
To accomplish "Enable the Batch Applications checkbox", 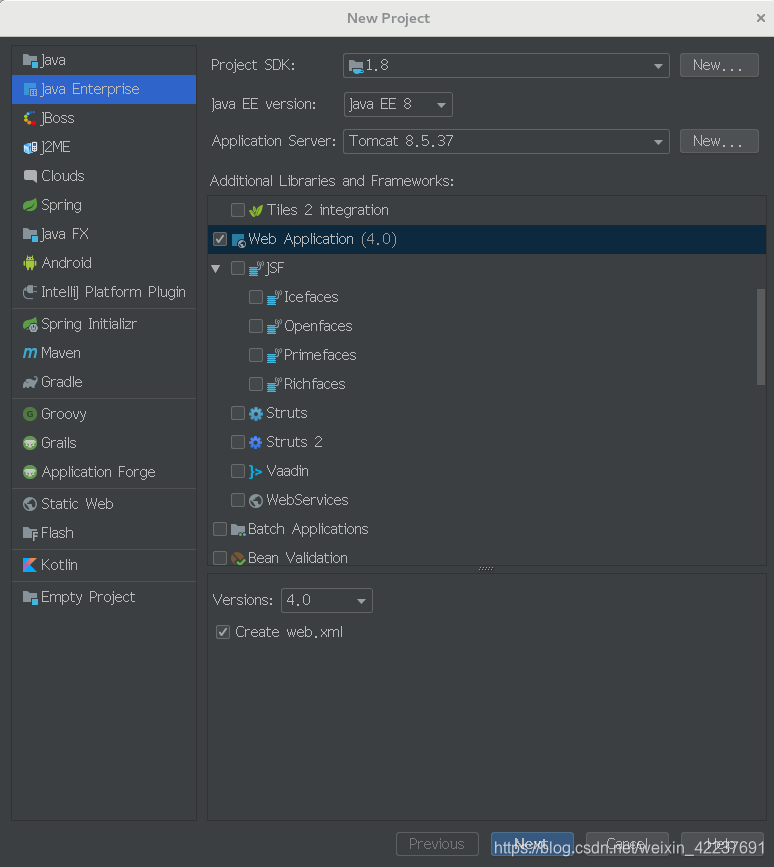I will [220, 529].
